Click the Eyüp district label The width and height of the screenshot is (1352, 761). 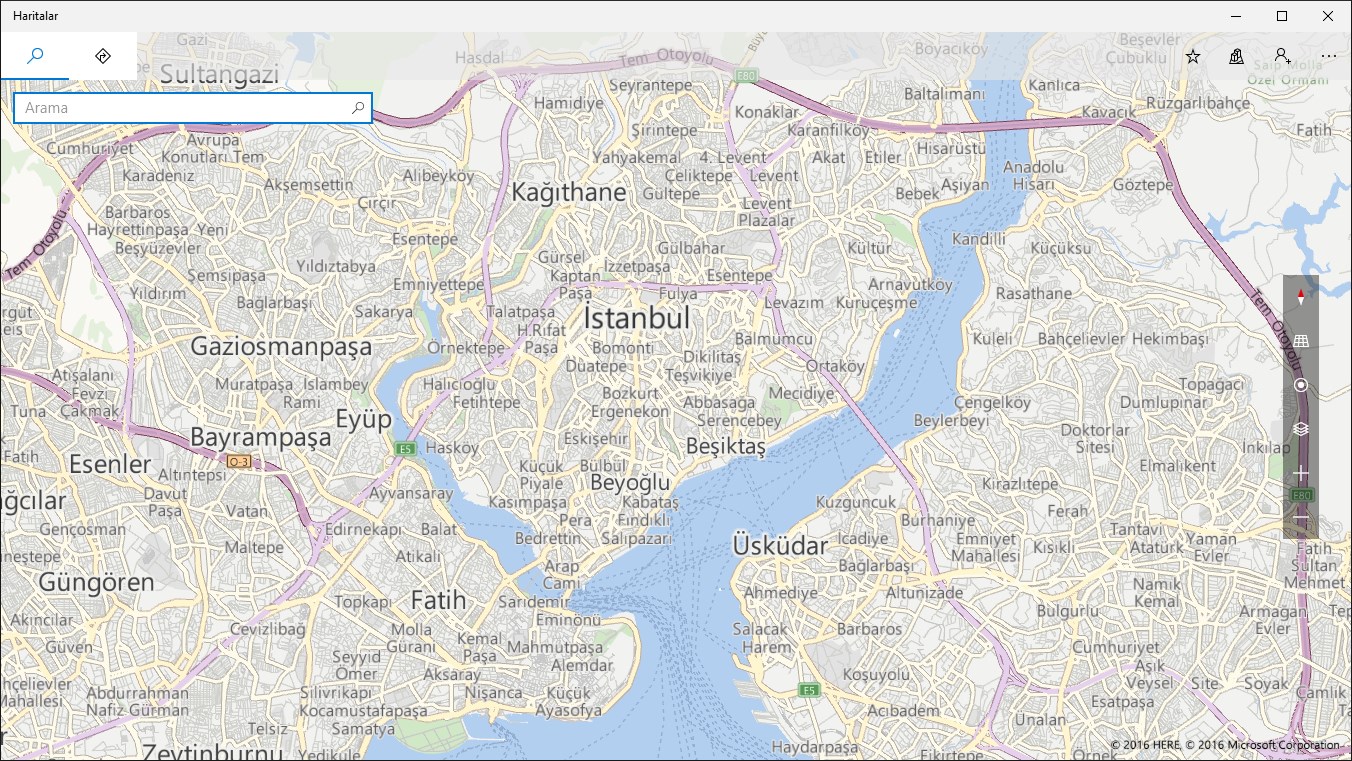pos(363,419)
